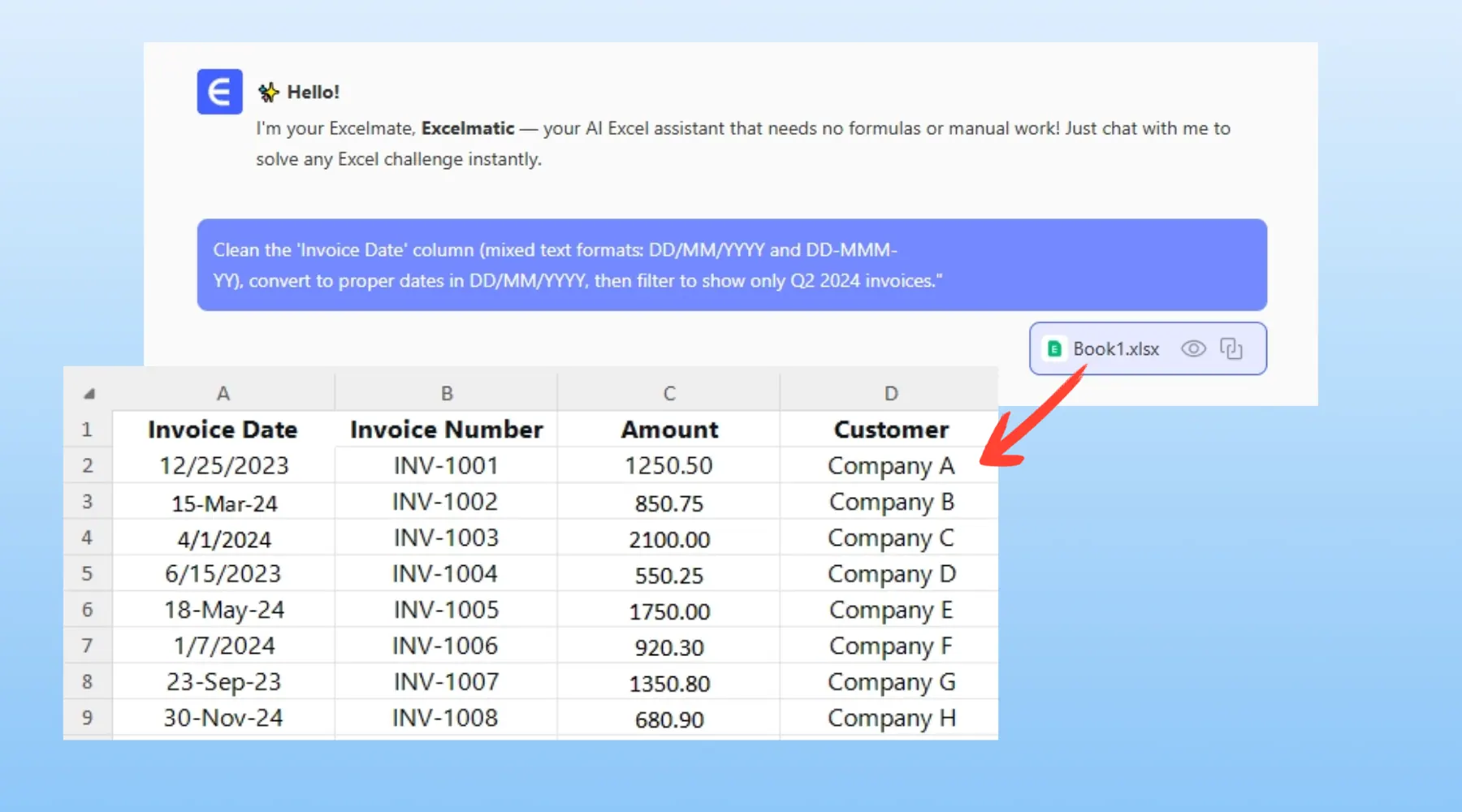Viewport: 1462px width, 812px height.
Task: Click the Invoice Date header cell
Action: pos(223,430)
